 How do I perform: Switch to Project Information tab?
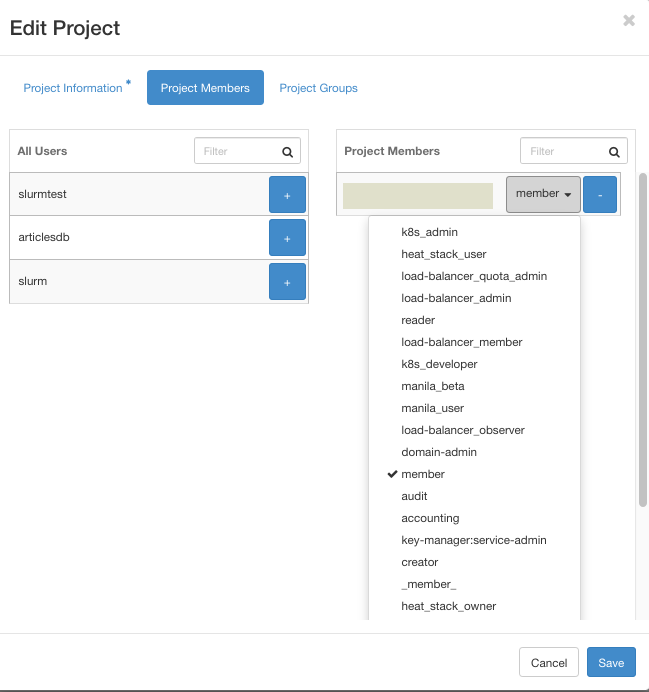pyautogui.click(x=73, y=88)
